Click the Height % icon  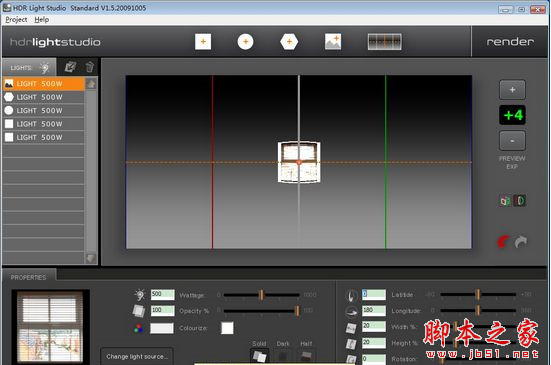pos(351,344)
